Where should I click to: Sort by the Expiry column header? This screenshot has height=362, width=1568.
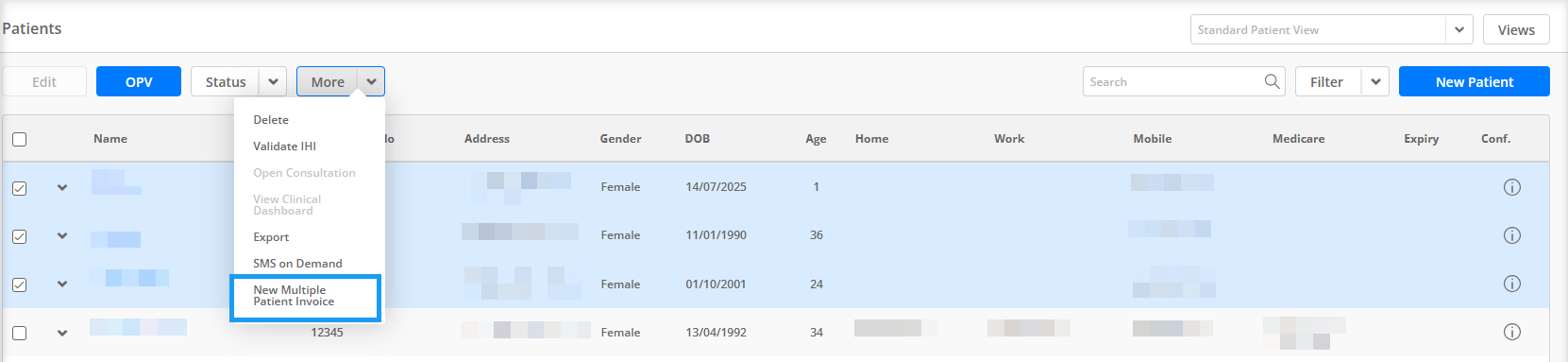pos(1422,139)
